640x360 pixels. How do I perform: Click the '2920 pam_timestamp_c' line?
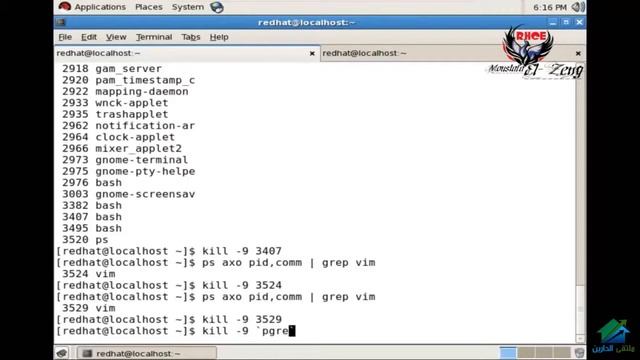(x=129, y=80)
